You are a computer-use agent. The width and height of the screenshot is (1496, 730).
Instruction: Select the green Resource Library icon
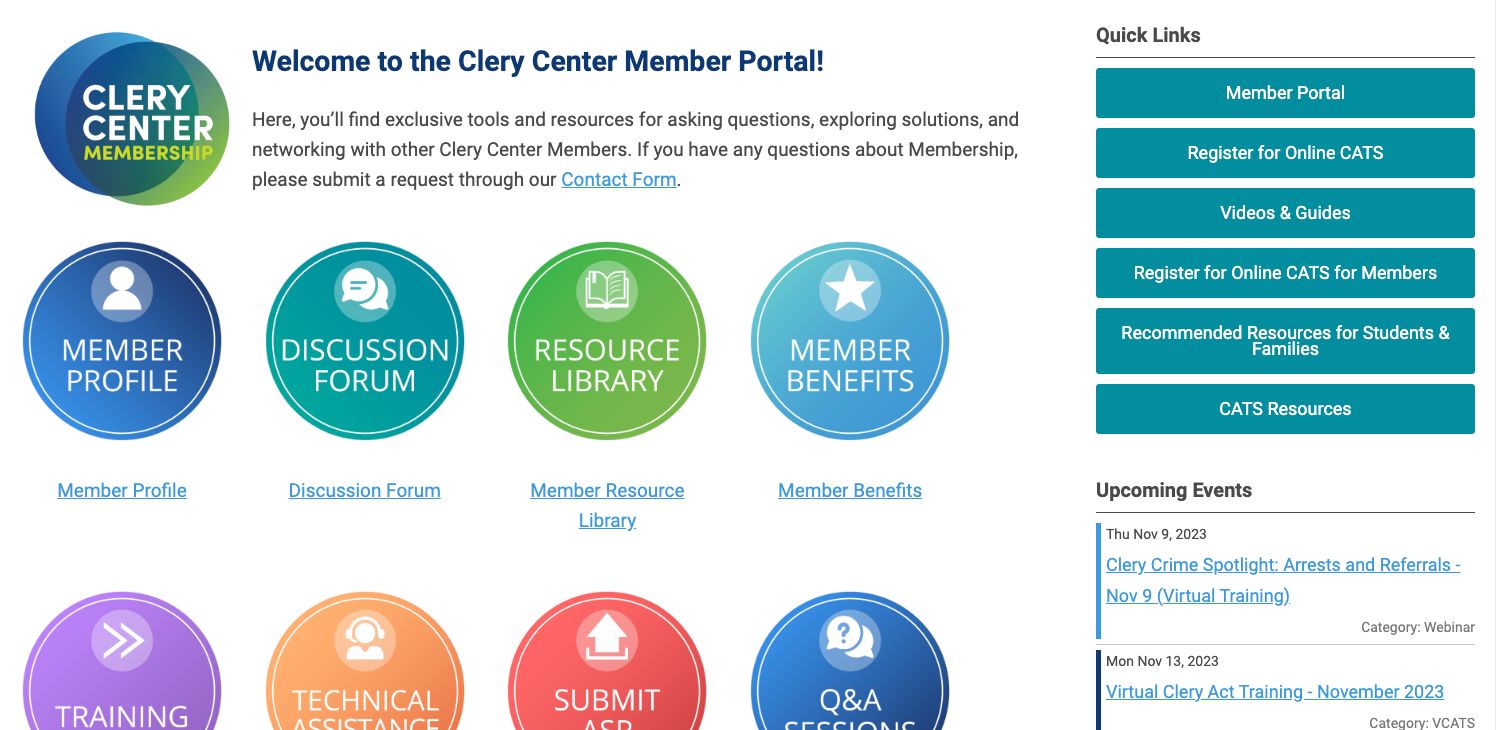click(x=607, y=341)
